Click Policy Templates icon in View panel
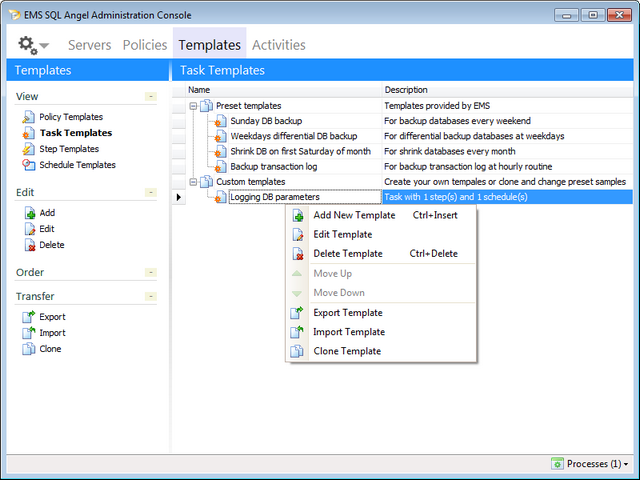Viewport: 640px width, 480px height. tap(28, 117)
